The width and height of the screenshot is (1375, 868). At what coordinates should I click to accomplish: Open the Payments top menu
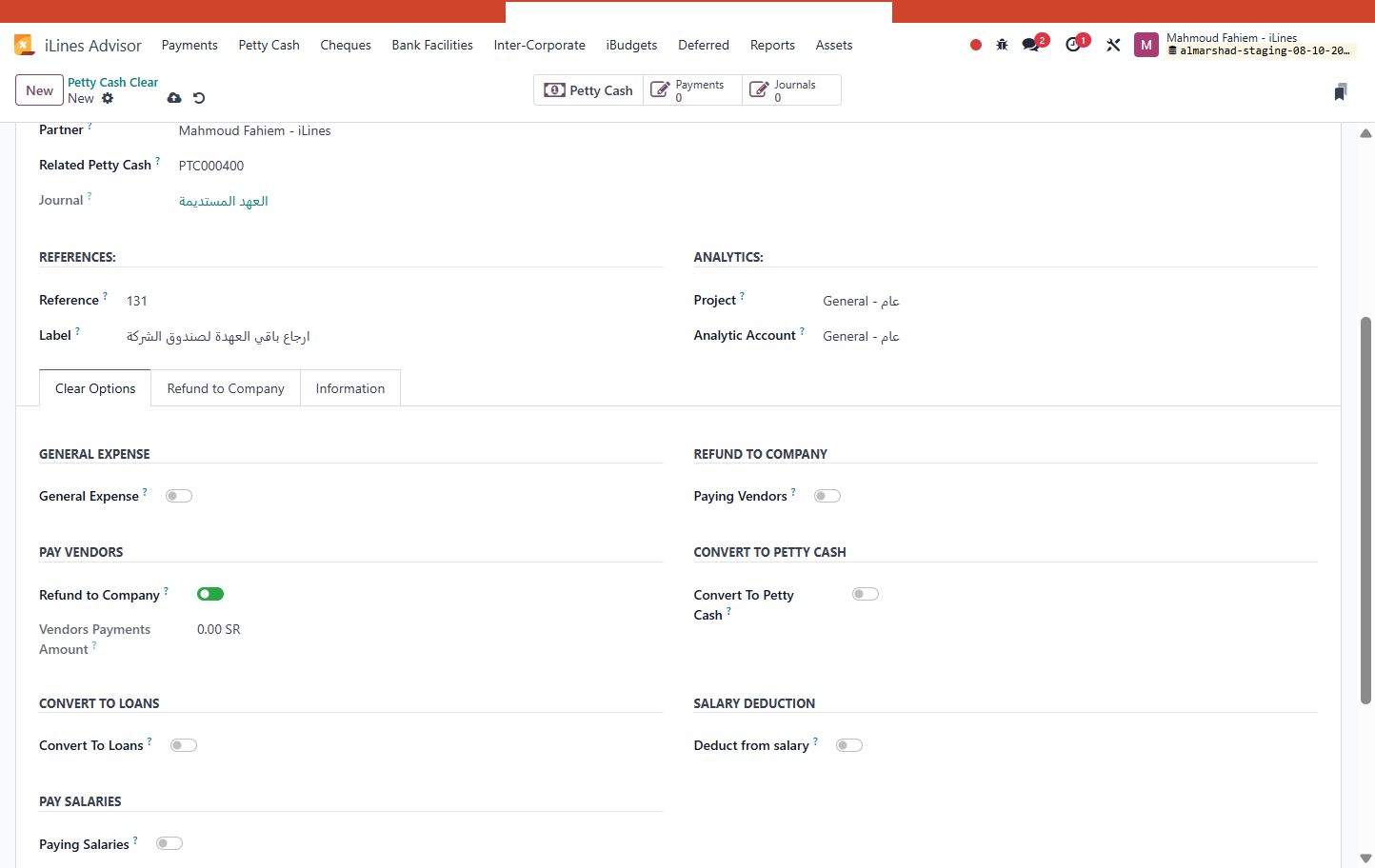point(189,45)
